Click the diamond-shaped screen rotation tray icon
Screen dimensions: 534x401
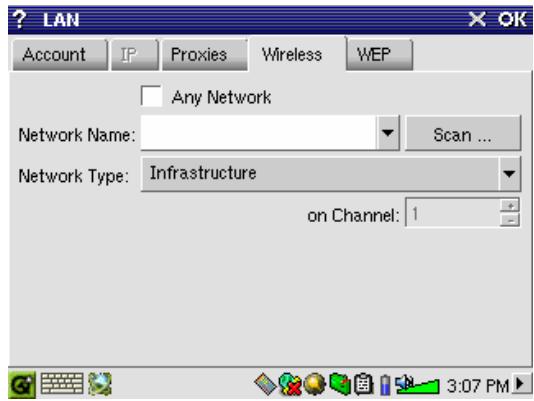[x=265, y=385]
